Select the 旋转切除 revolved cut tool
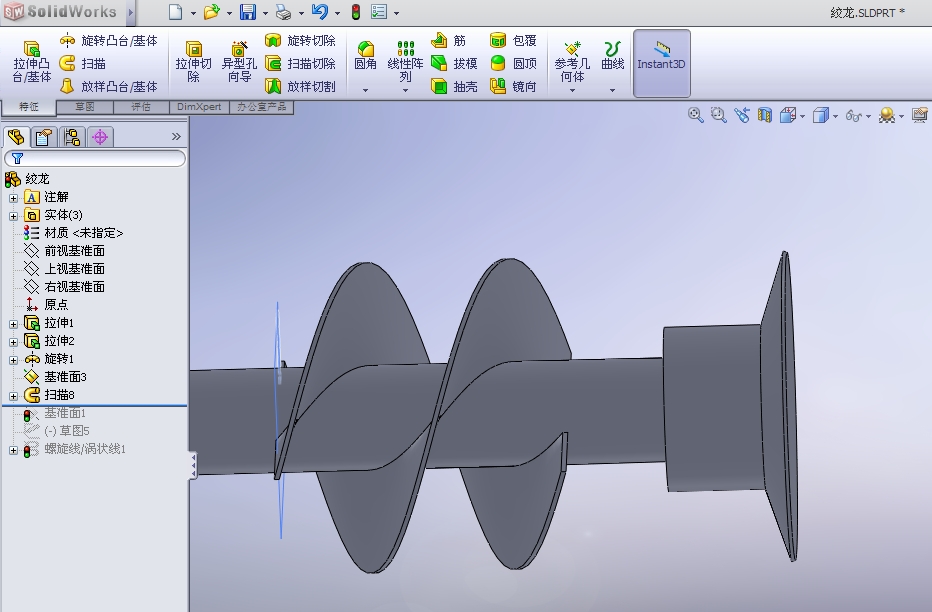This screenshot has width=932, height=612. [300, 40]
